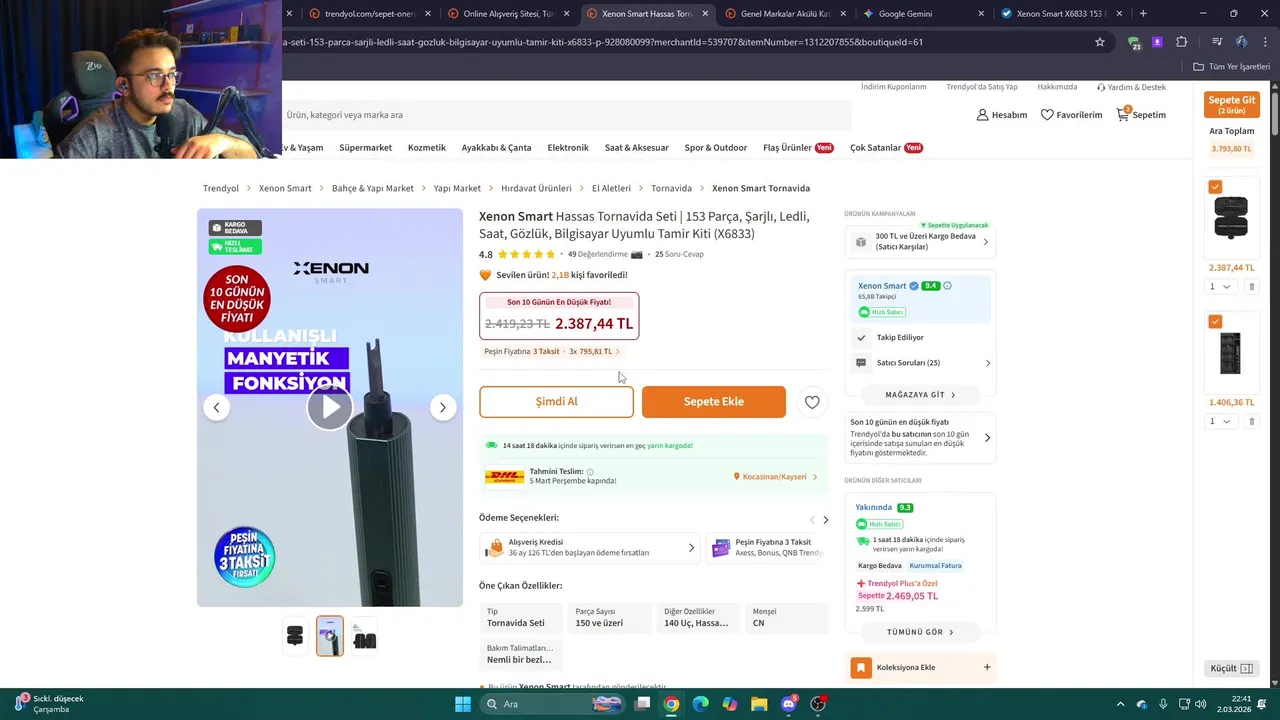The image size is (1280, 720).
Task: Open the purple download extension icon
Action: (x=1157, y=42)
